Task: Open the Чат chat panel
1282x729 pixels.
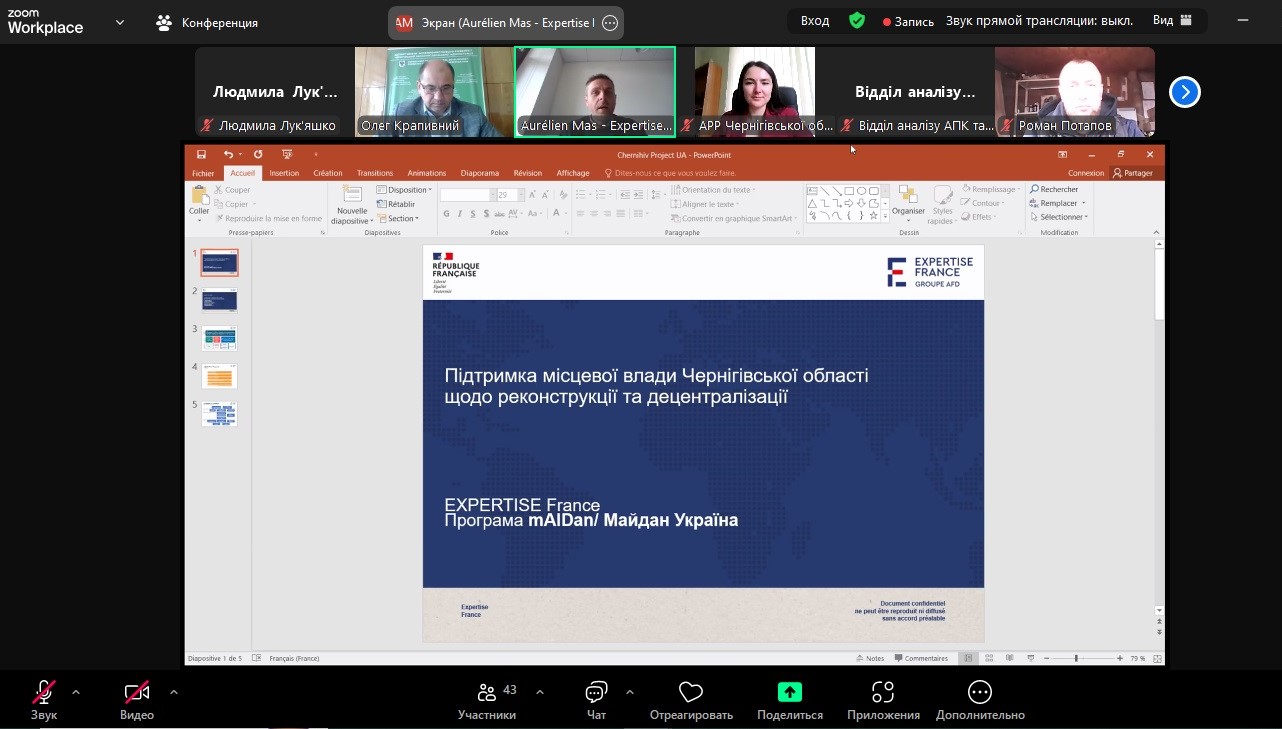Action: [596, 699]
